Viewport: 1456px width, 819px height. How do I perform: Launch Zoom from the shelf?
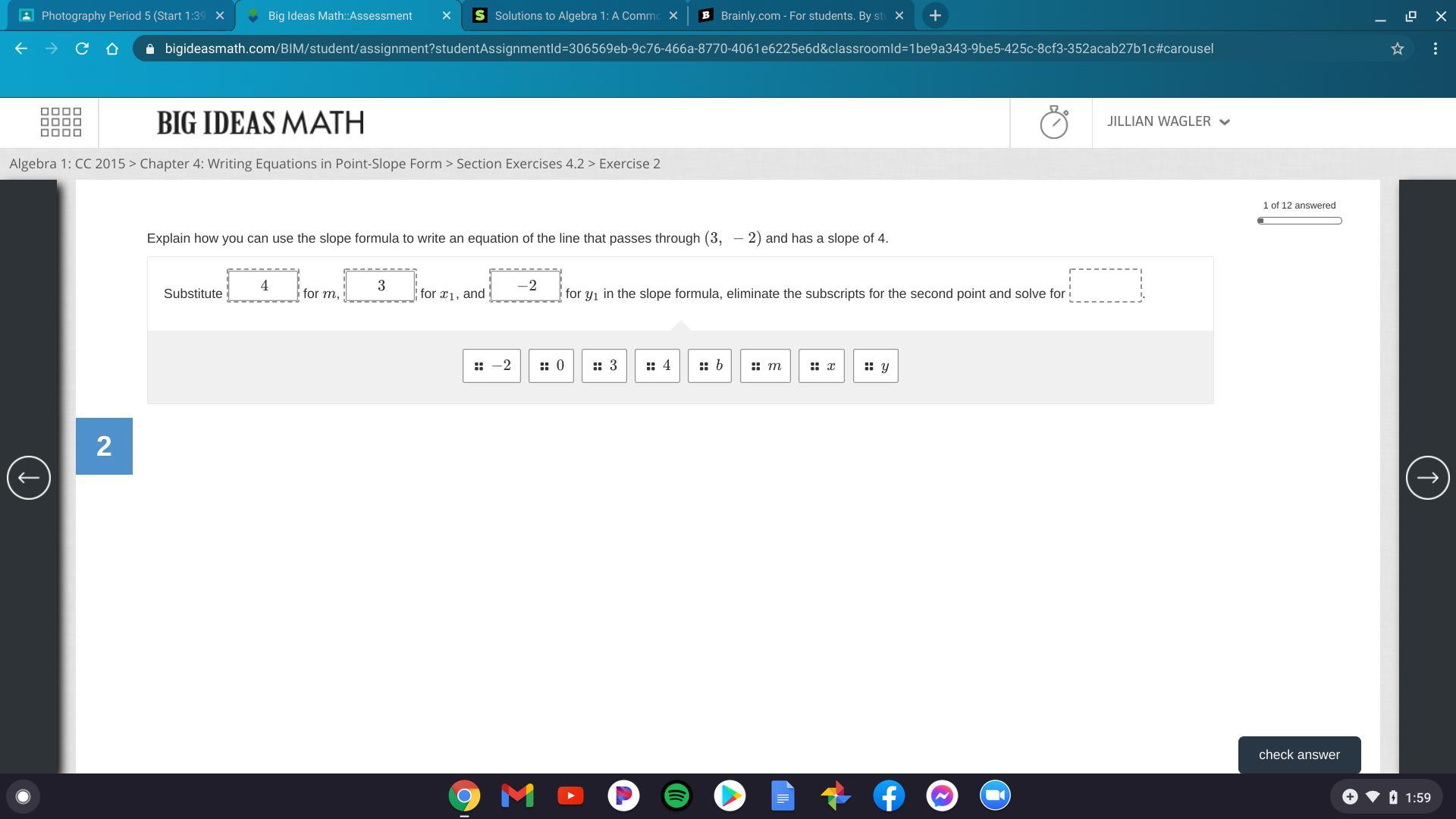(995, 796)
